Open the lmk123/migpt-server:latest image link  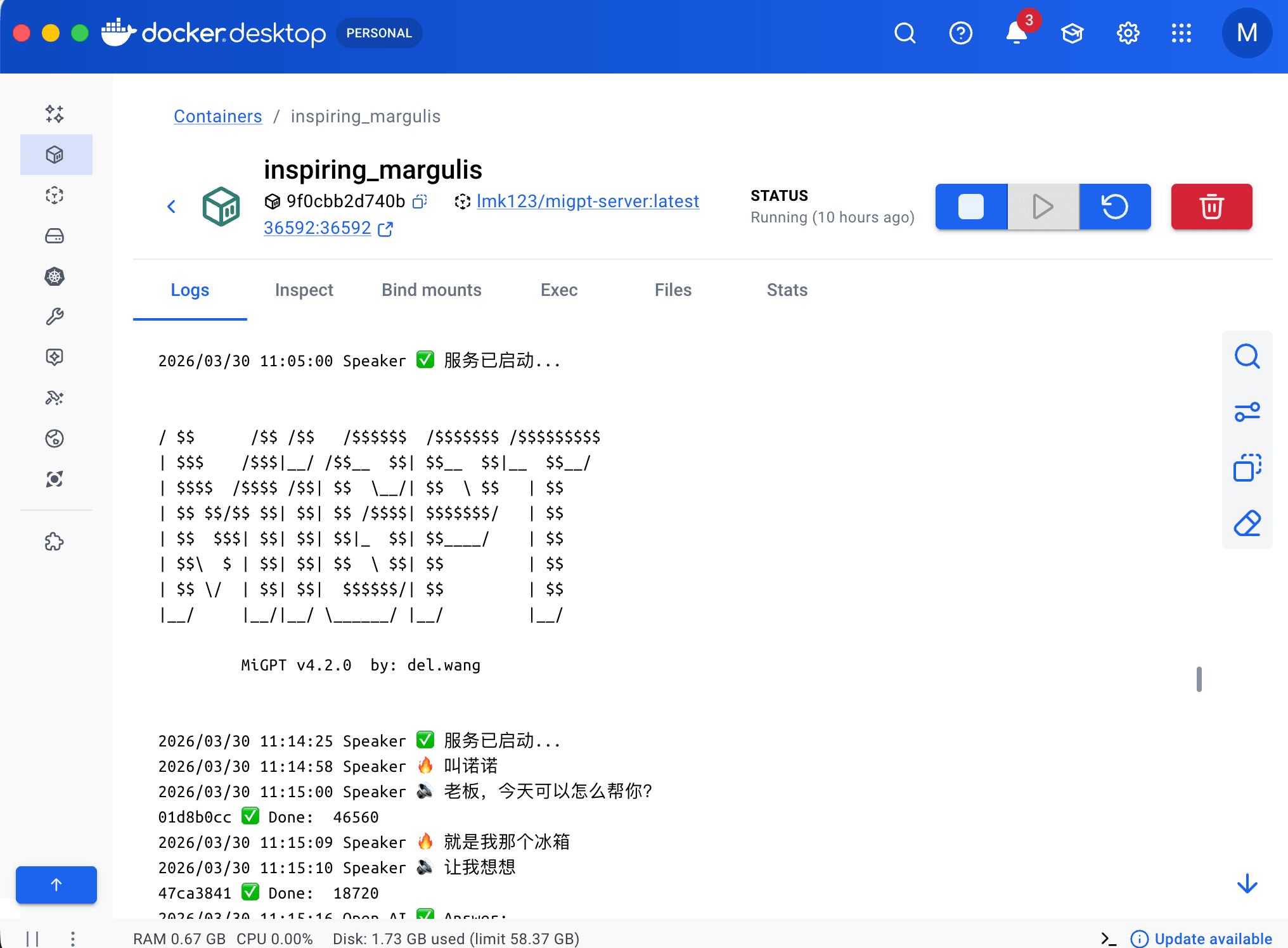pos(588,202)
